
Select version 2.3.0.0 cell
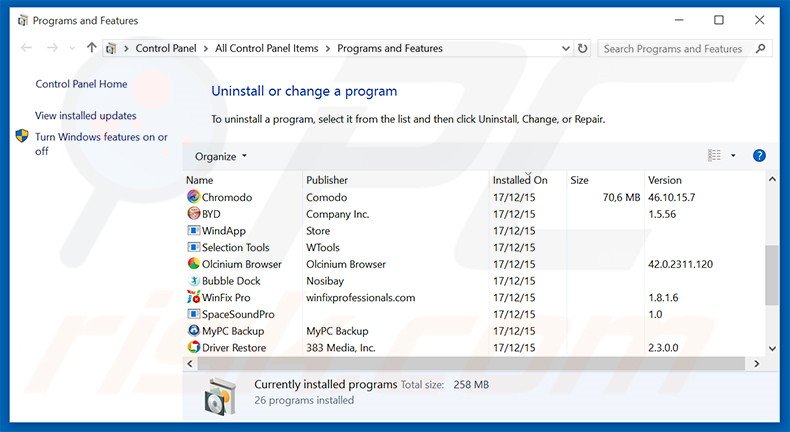tap(663, 347)
